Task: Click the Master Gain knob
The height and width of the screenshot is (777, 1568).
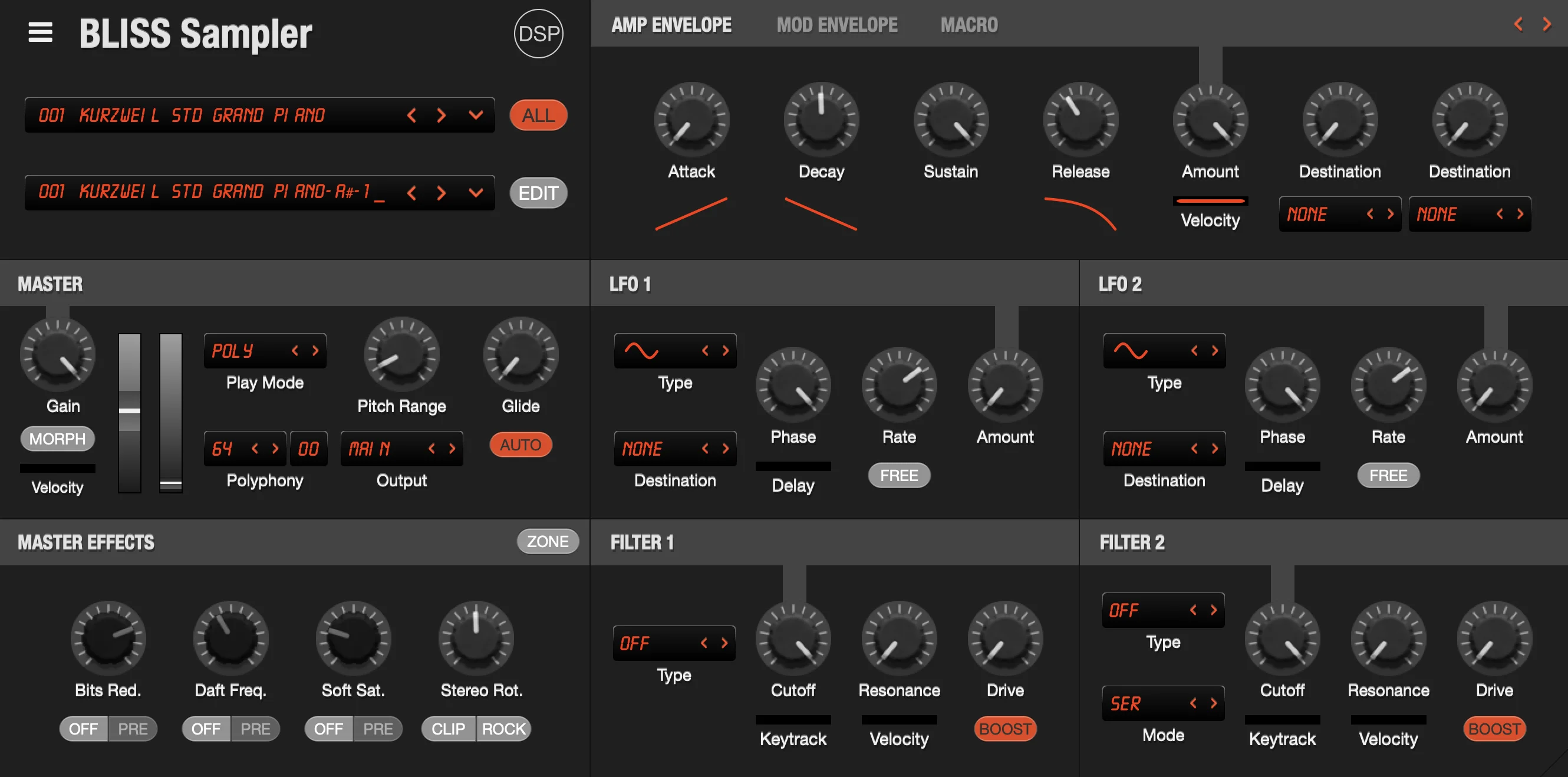Action: pyautogui.click(x=58, y=354)
